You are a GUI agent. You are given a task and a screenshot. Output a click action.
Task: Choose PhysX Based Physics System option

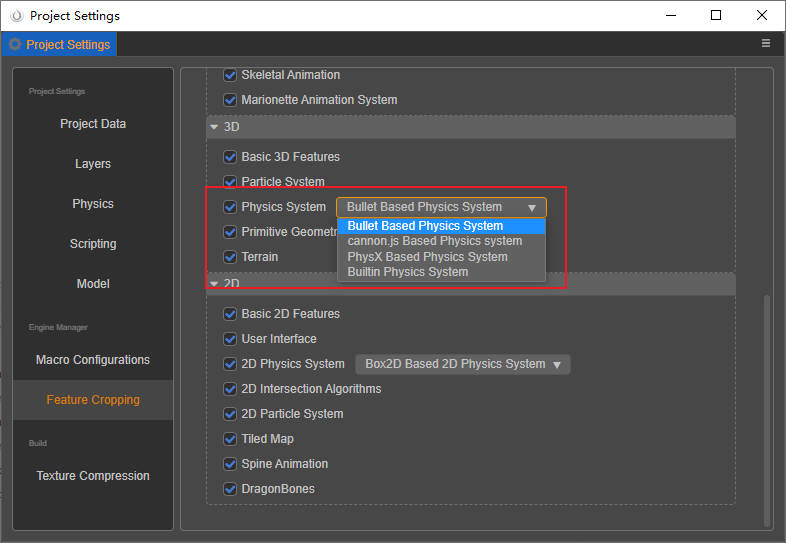pos(441,257)
